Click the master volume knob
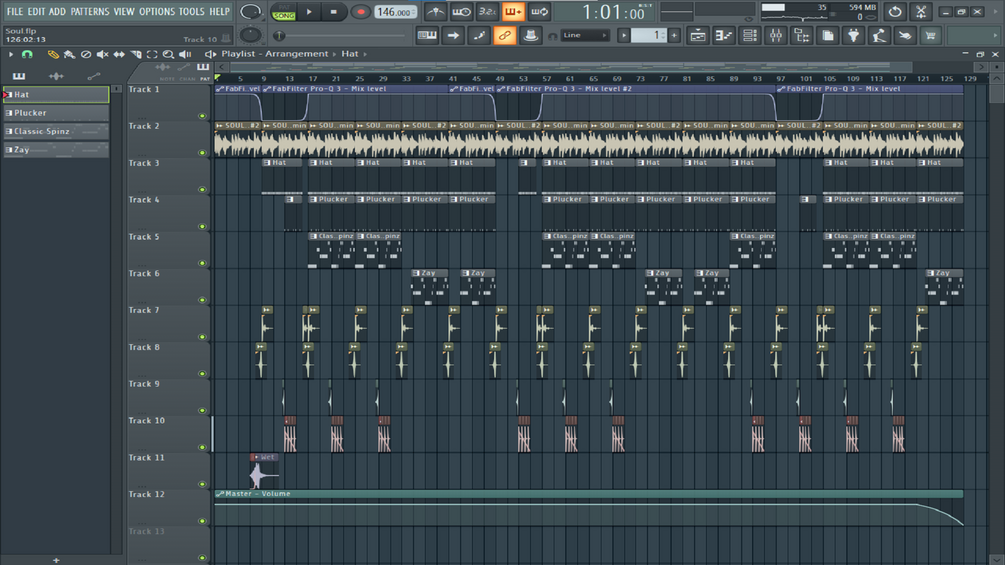The height and width of the screenshot is (565, 1005). [x=250, y=12]
